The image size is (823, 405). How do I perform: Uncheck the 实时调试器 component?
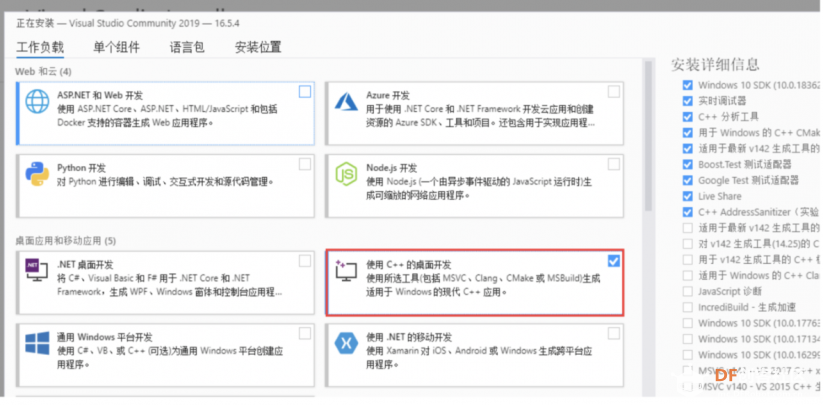click(x=688, y=101)
